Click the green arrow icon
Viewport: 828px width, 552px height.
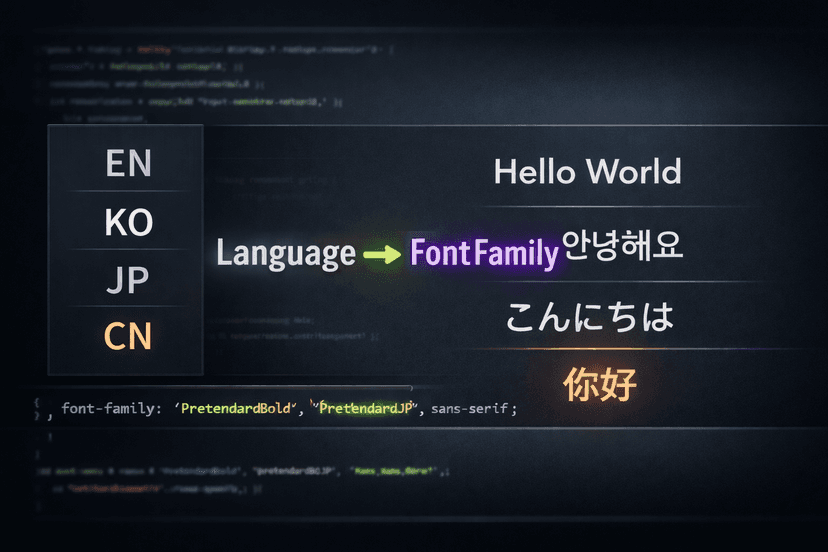(x=382, y=254)
